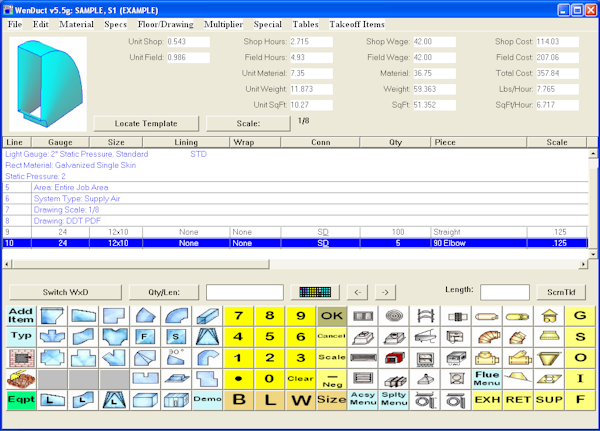The image size is (600, 431).
Task: Click the Locate Template button
Action: click(145, 124)
